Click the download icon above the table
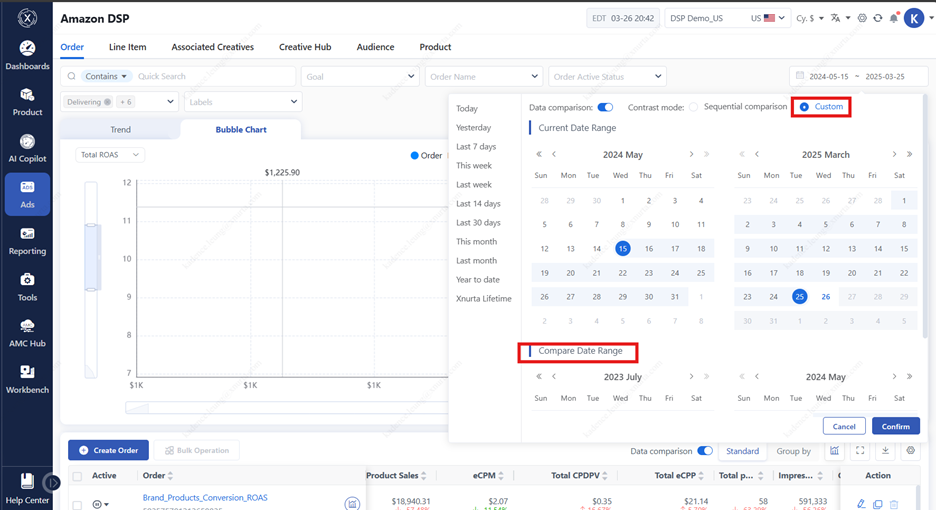 (x=885, y=451)
